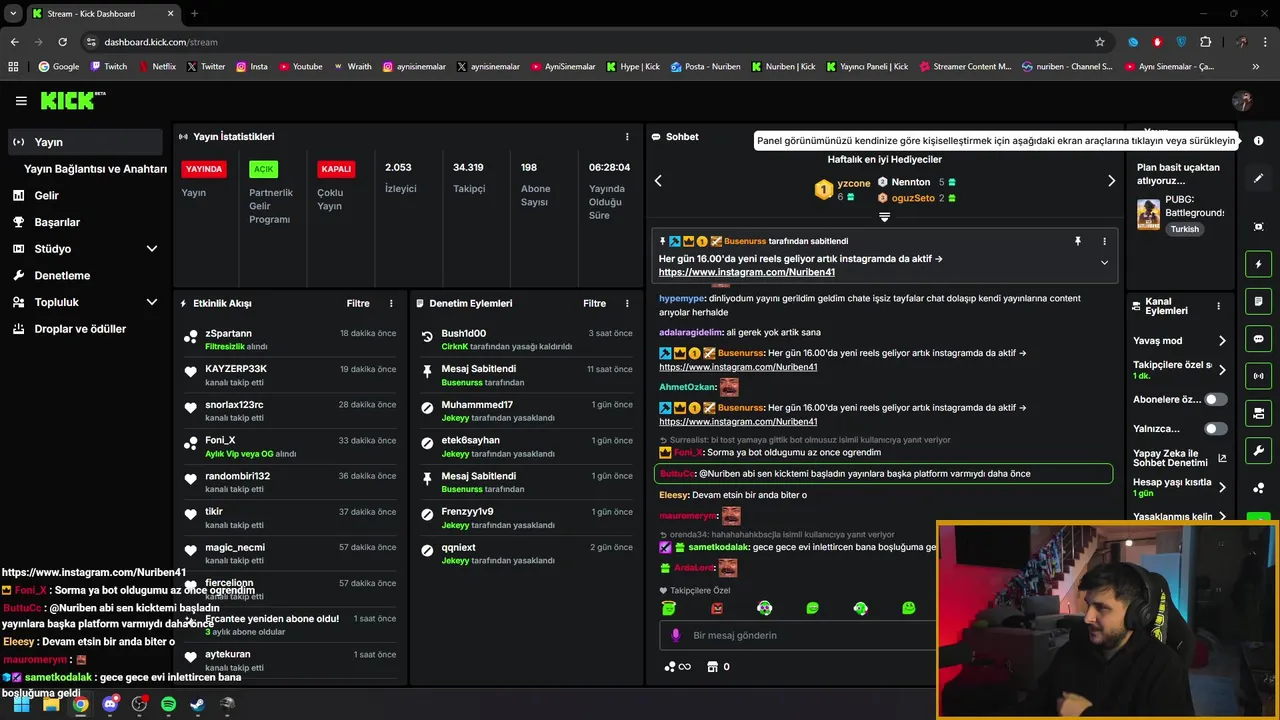
Task: Open the hamburger menu beside Kick logo
Action: tap(21, 101)
